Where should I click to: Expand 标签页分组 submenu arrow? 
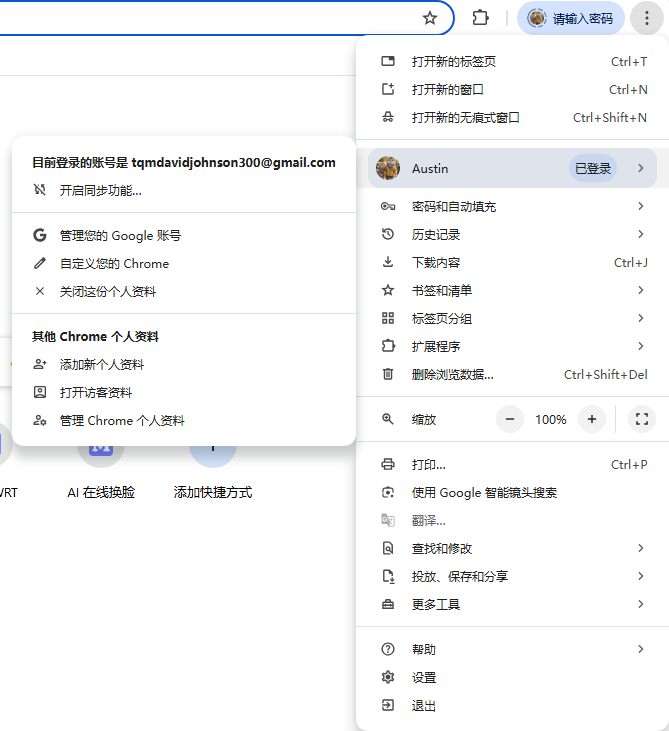tap(641, 318)
